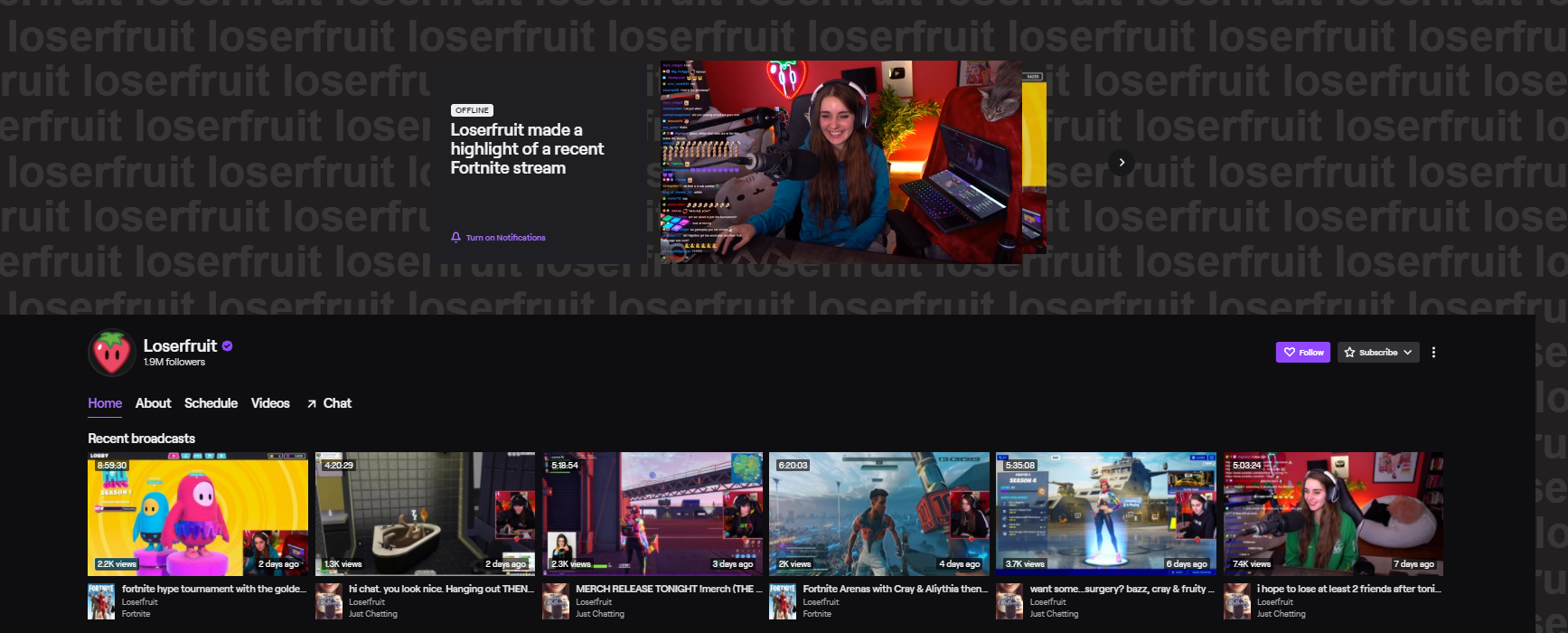Open the 5:35:08 broadcast thumbnail

(1106, 514)
